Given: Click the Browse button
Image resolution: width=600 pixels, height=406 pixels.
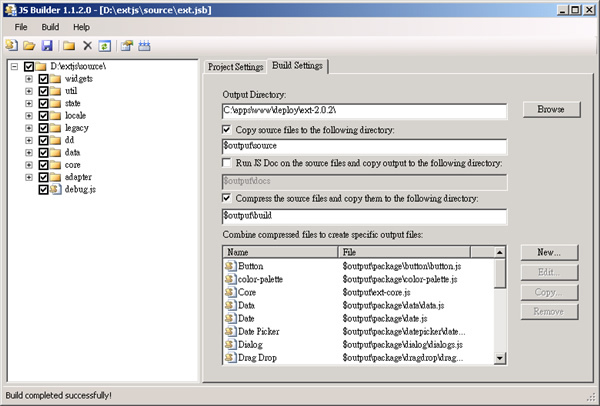Looking at the screenshot, I should [x=551, y=109].
